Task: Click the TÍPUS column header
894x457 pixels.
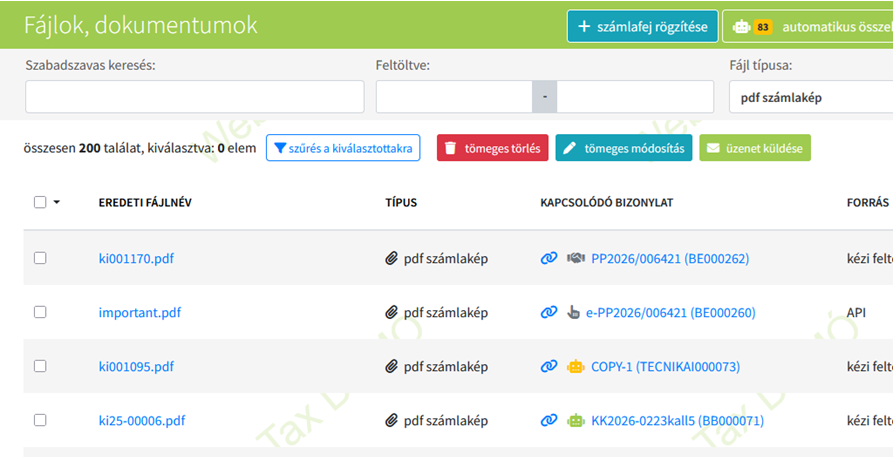Action: point(401,203)
